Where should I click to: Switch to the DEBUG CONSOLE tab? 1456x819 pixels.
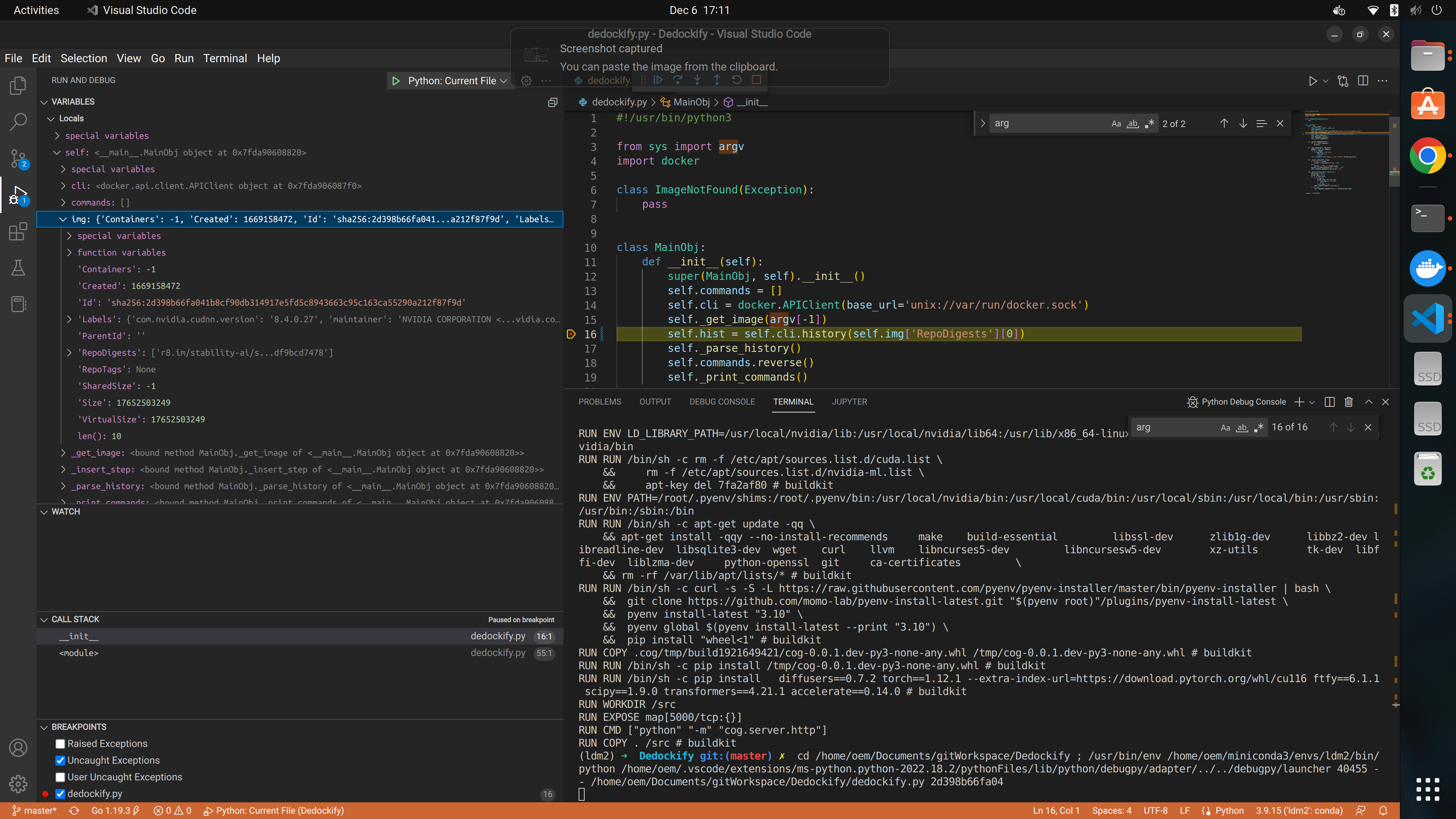click(722, 402)
